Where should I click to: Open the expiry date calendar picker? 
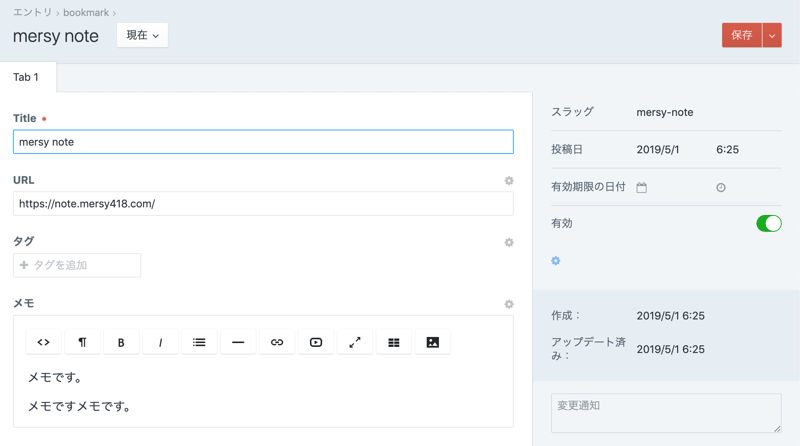(642, 187)
